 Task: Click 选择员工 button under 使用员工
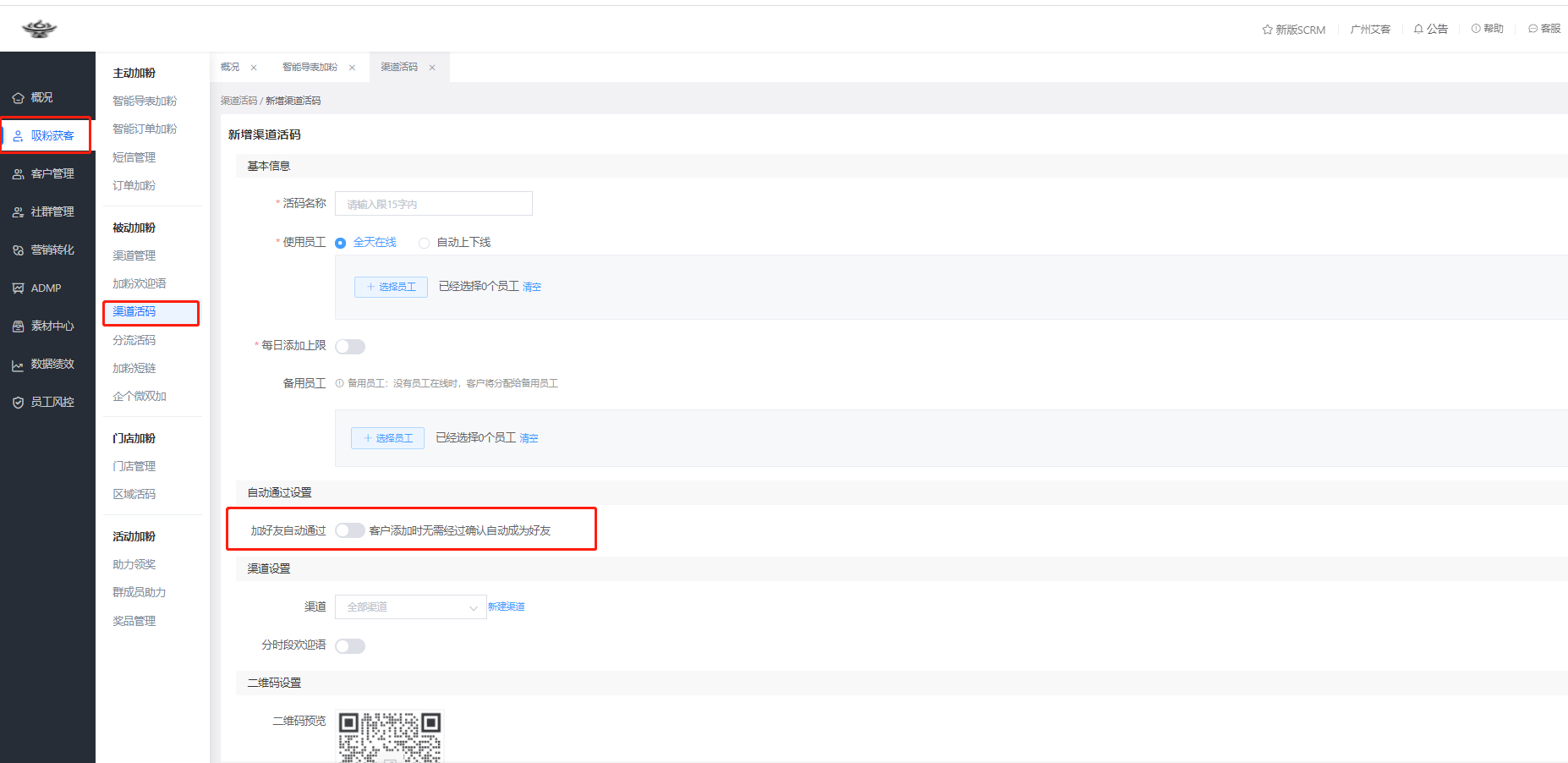[391, 287]
